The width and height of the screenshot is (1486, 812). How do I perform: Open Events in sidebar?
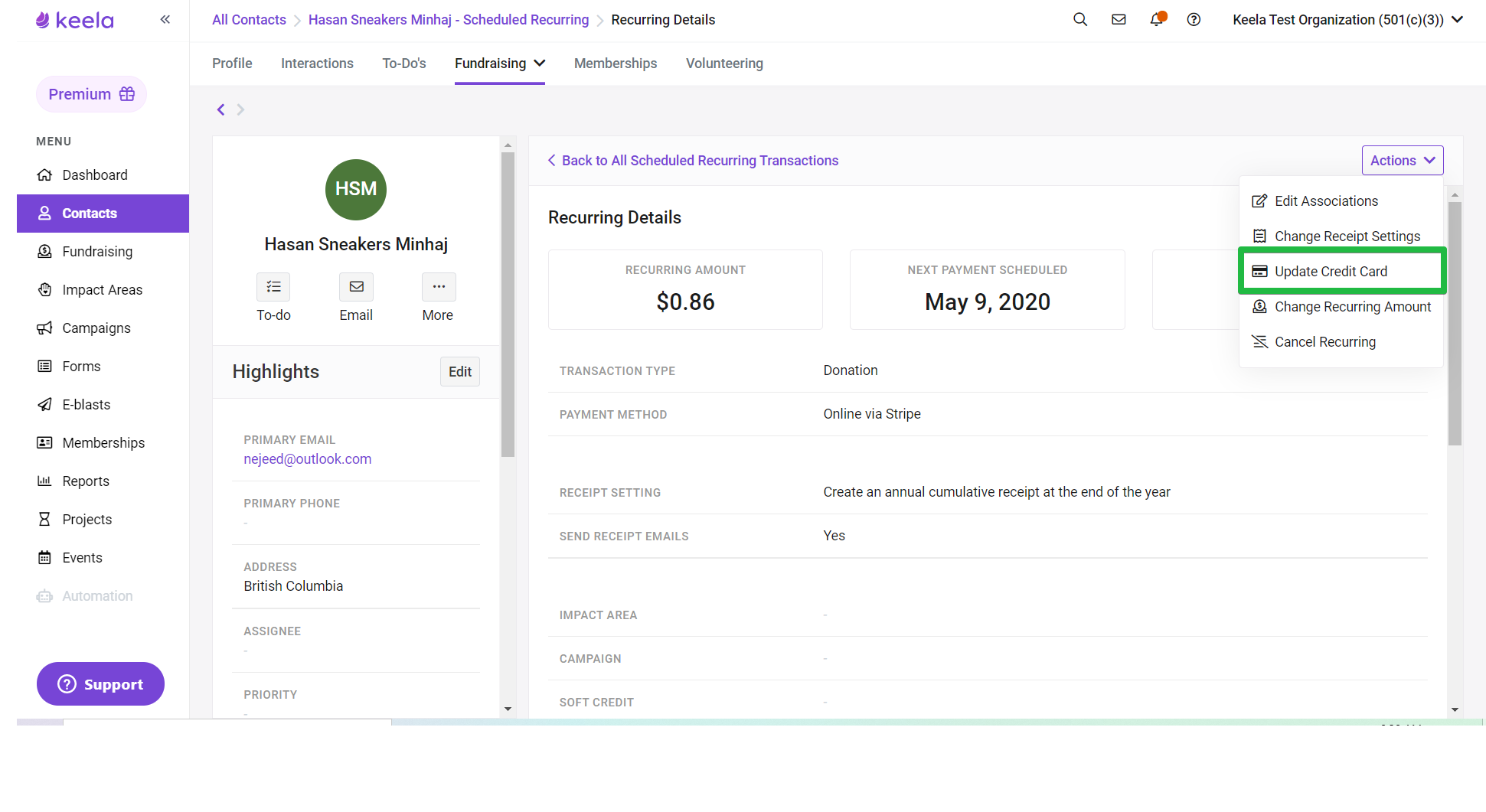103,558
